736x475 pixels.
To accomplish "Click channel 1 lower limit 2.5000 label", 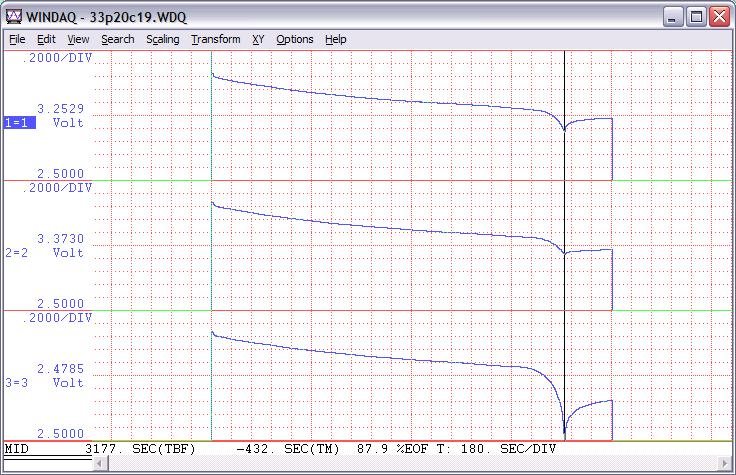I will (x=61, y=174).
